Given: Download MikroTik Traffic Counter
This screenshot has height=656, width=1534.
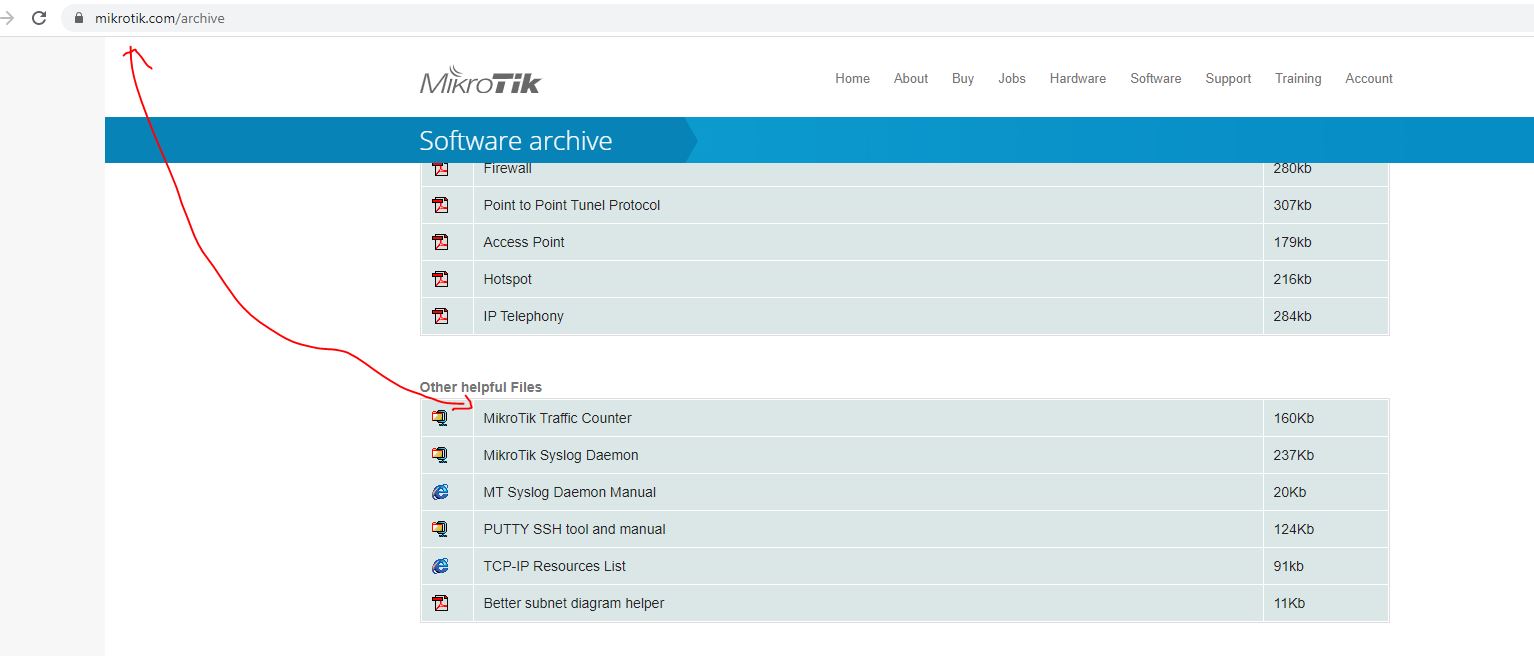Looking at the screenshot, I should [557, 418].
